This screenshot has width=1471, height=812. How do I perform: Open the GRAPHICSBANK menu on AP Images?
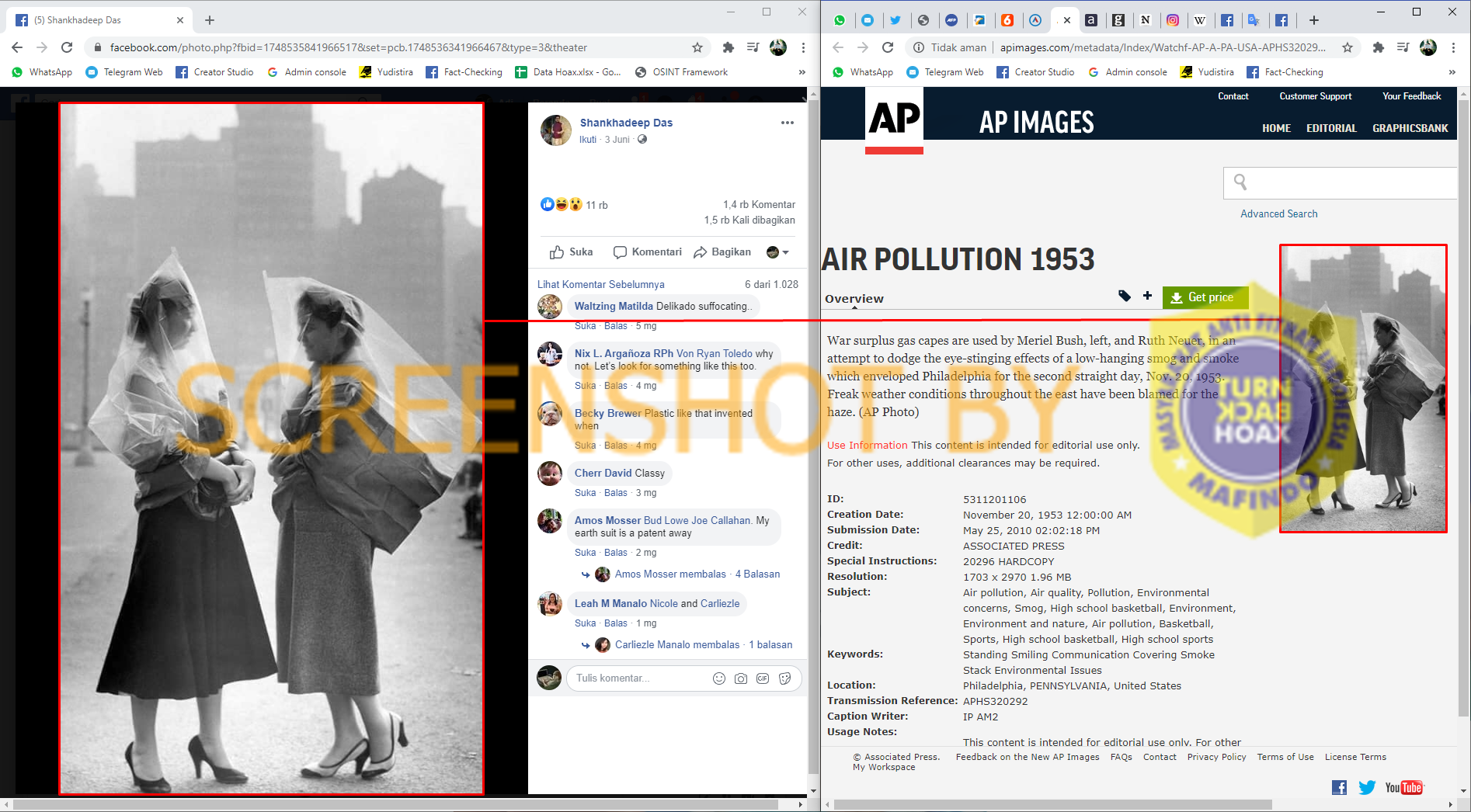[1410, 128]
